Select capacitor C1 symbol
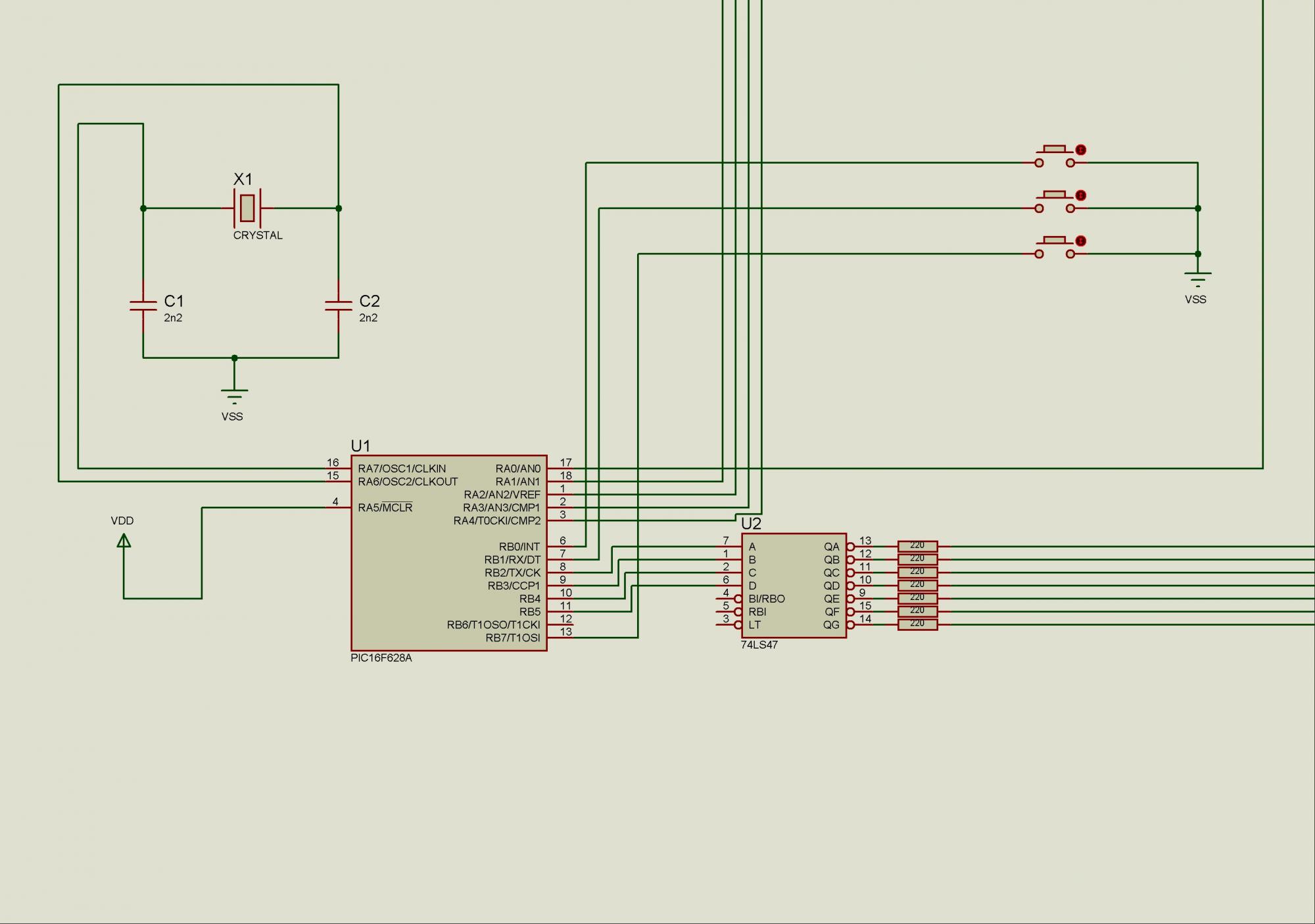 click(143, 306)
